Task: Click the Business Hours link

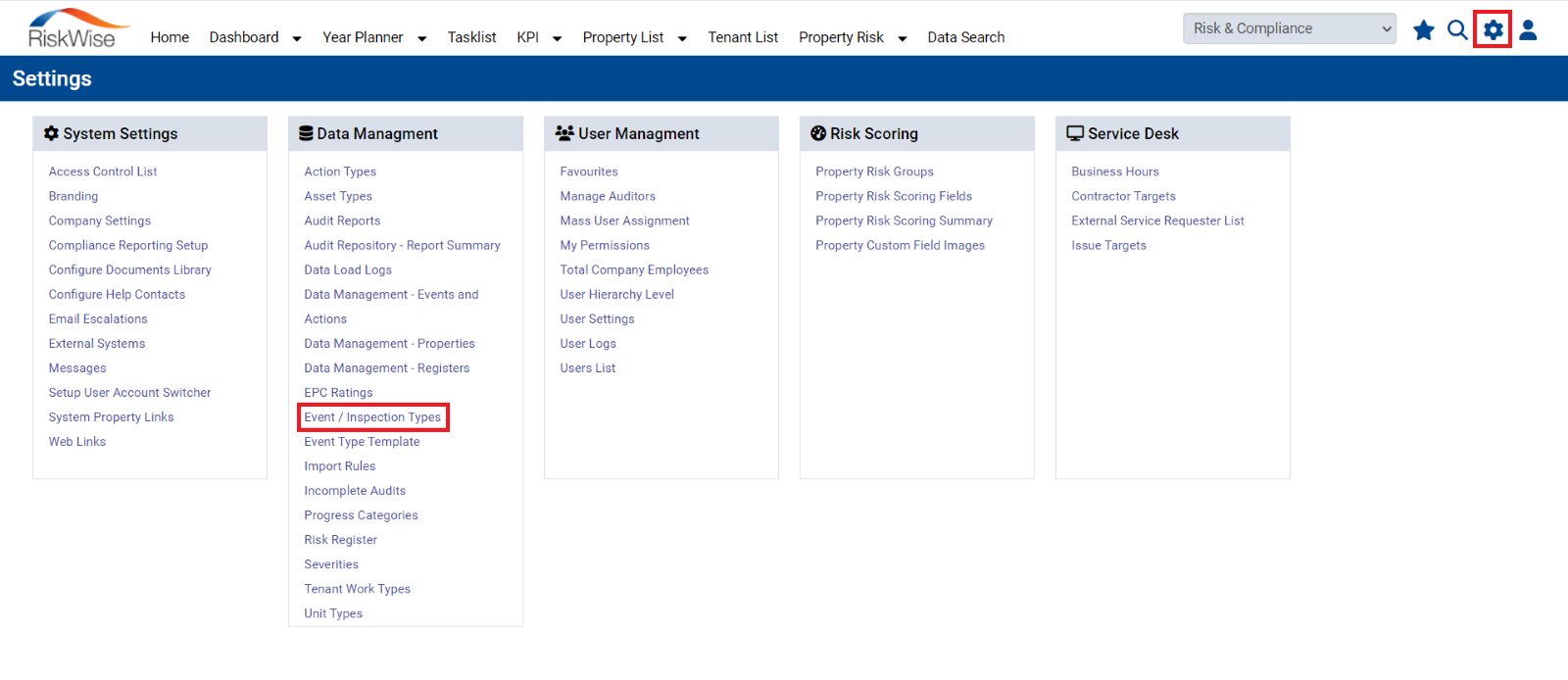Action: point(1115,171)
